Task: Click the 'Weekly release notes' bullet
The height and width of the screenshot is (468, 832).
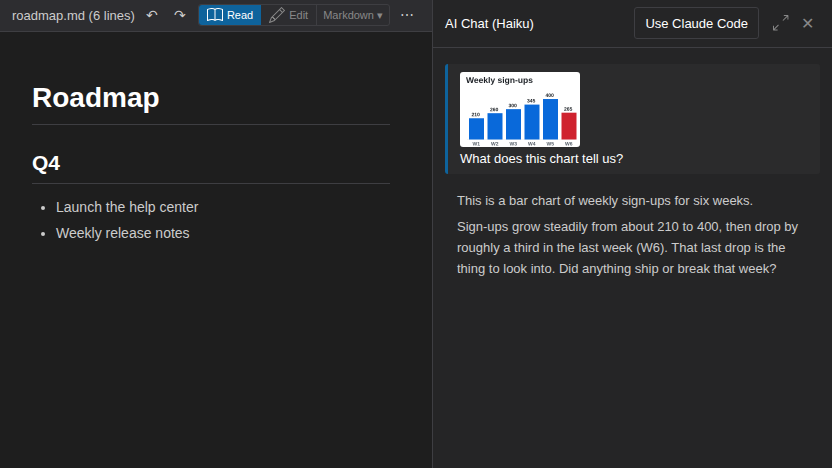Action: click(123, 233)
